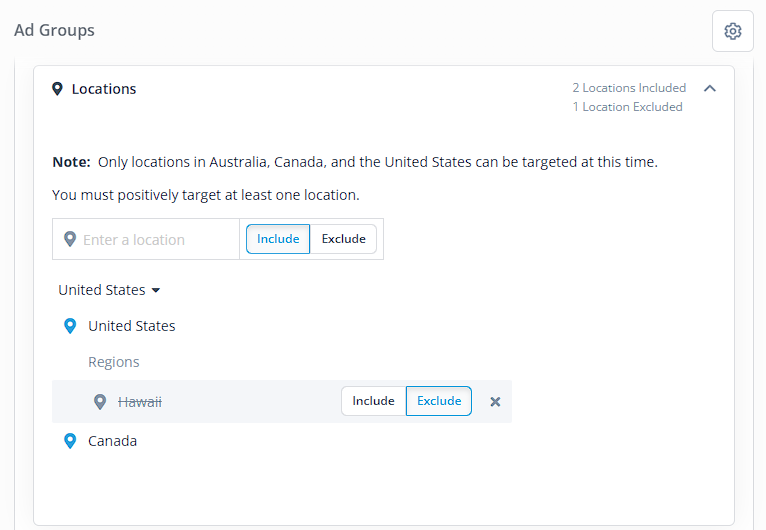The width and height of the screenshot is (766, 530).
Task: Select Exclude toggle next to location field
Action: [343, 239]
